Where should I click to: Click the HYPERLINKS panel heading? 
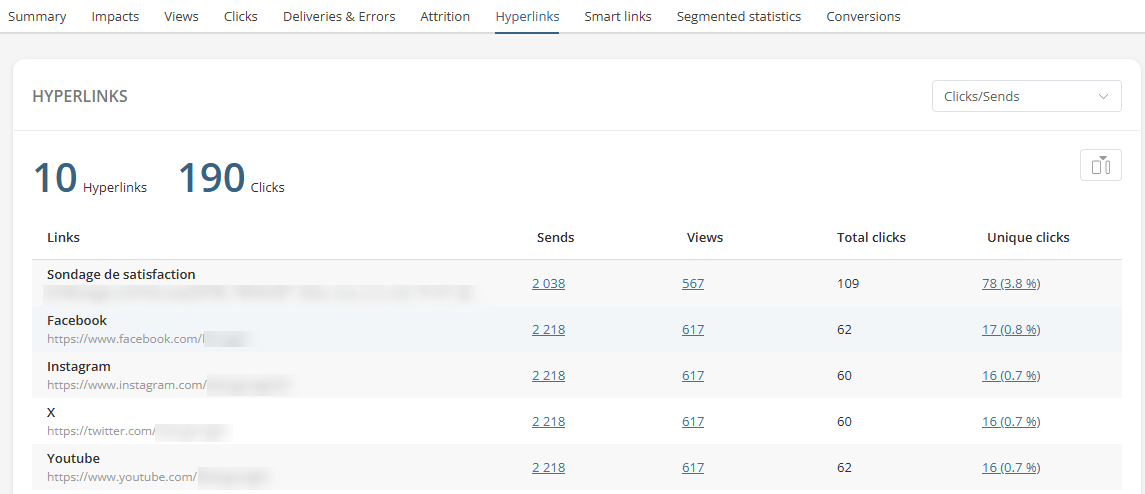[x=80, y=96]
